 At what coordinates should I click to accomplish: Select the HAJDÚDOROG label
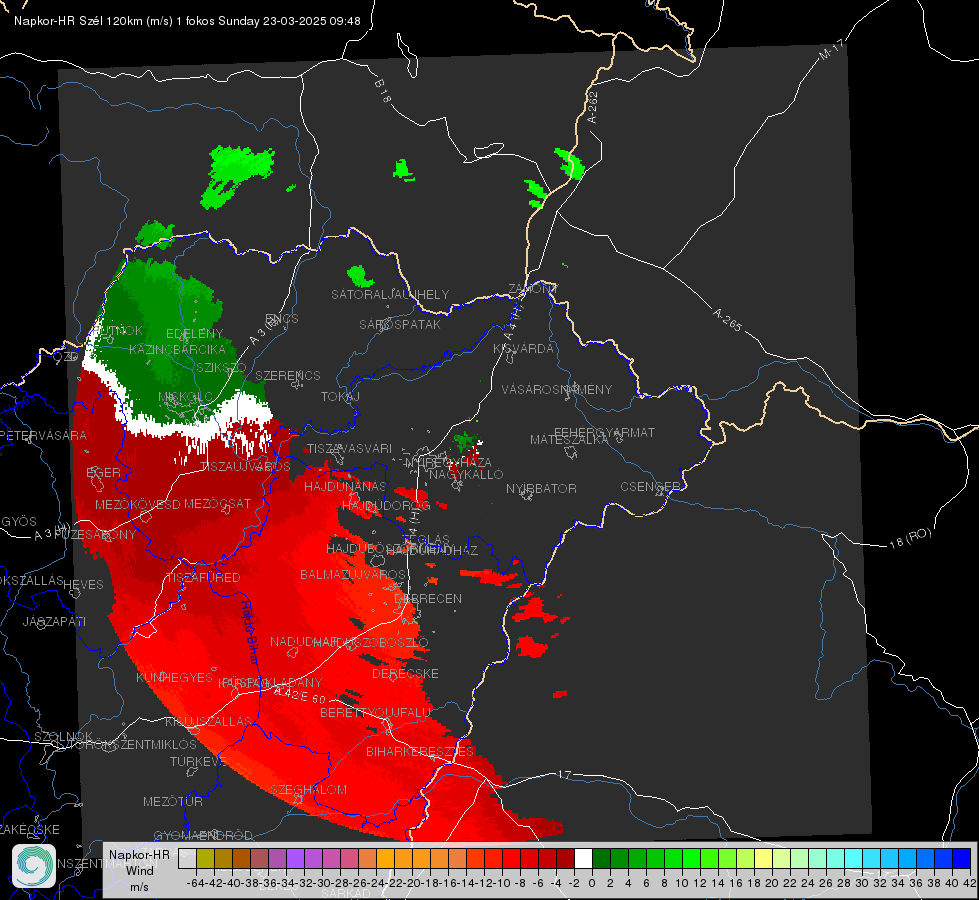click(386, 505)
